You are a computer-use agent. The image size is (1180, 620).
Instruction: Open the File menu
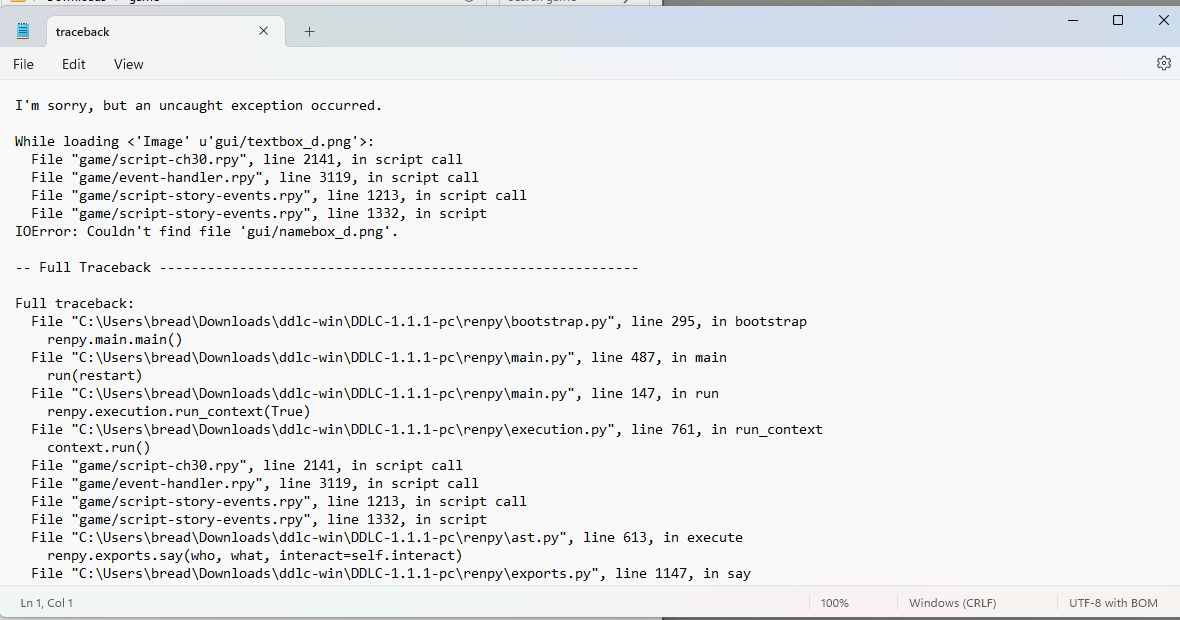pyautogui.click(x=23, y=63)
